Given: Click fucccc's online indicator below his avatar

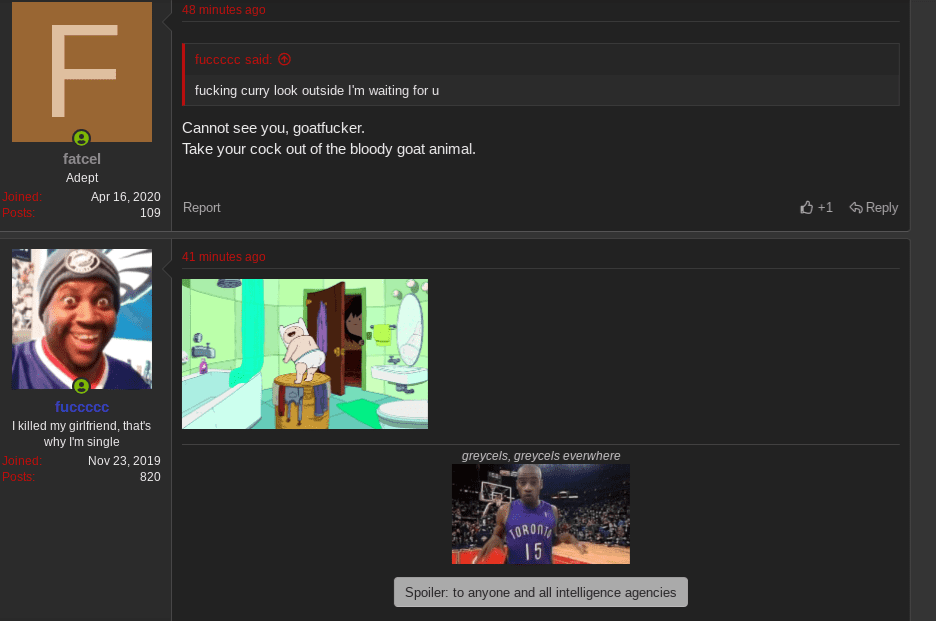Looking at the screenshot, I should pos(81,386).
